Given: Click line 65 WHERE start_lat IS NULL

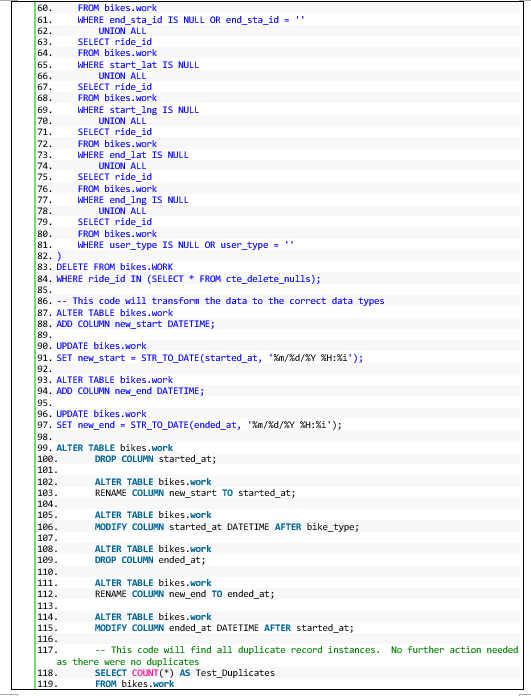Looking at the screenshot, I should 138,65.
